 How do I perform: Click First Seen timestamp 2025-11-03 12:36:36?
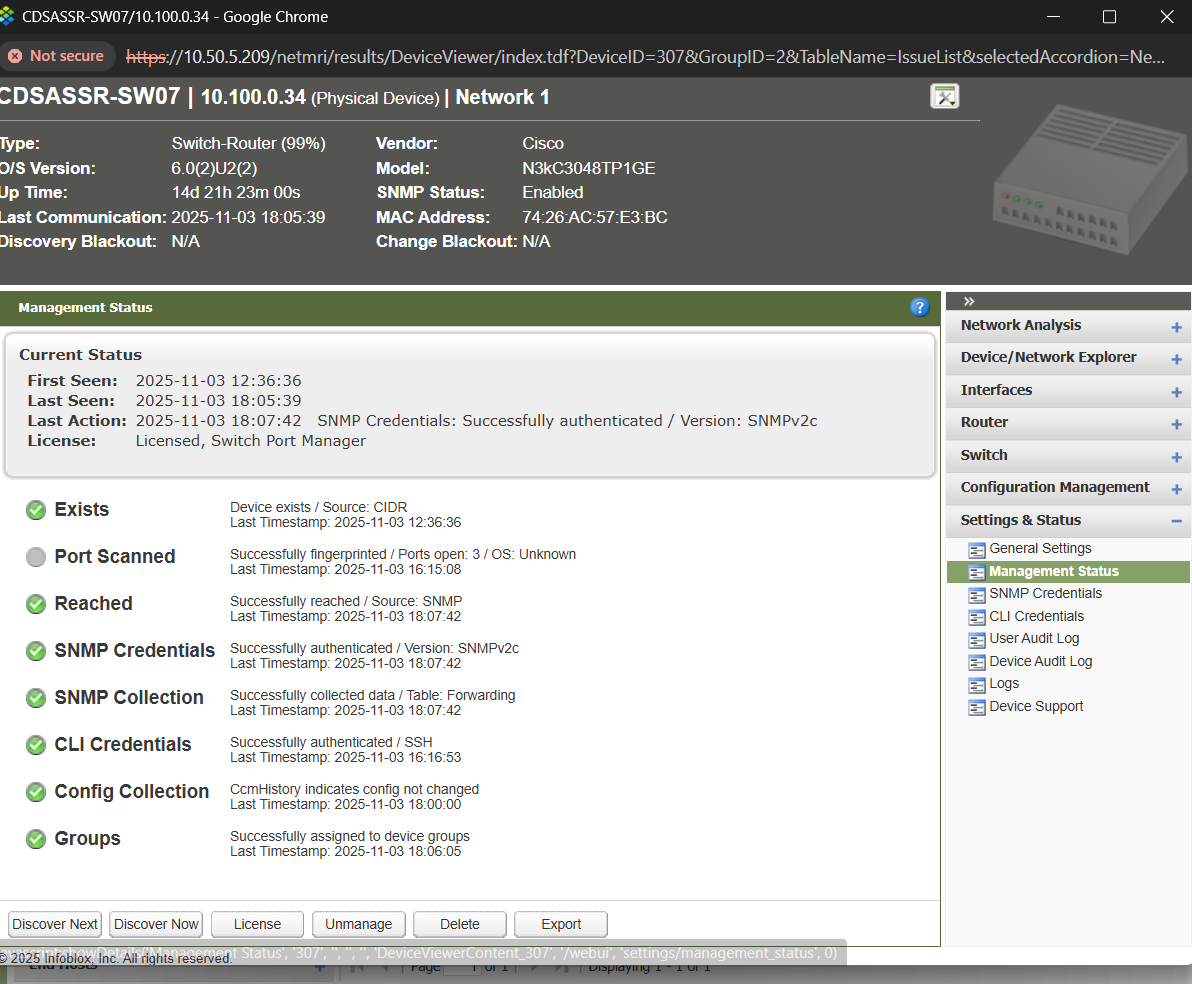click(x=218, y=381)
